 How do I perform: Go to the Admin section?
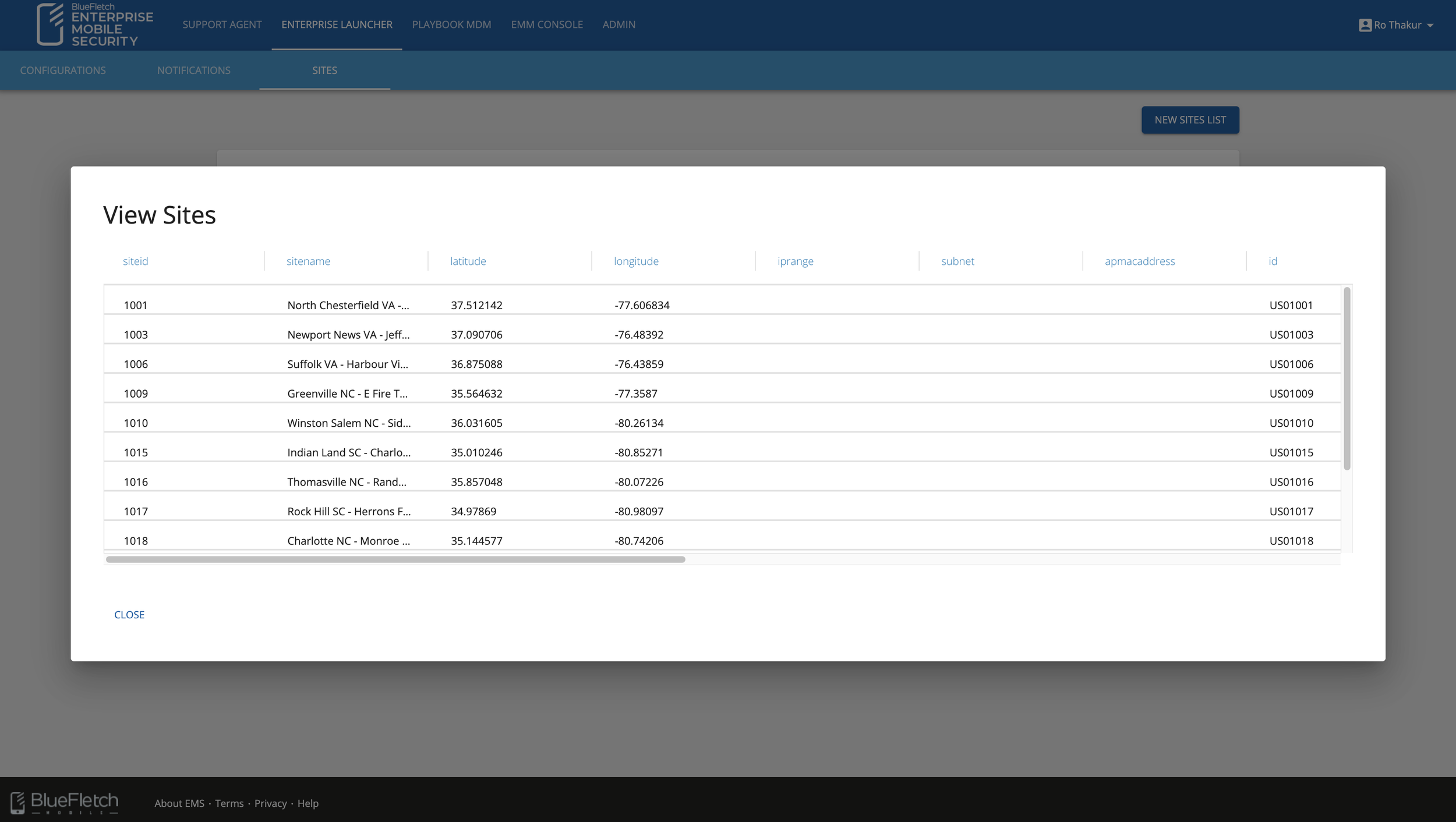(x=619, y=24)
